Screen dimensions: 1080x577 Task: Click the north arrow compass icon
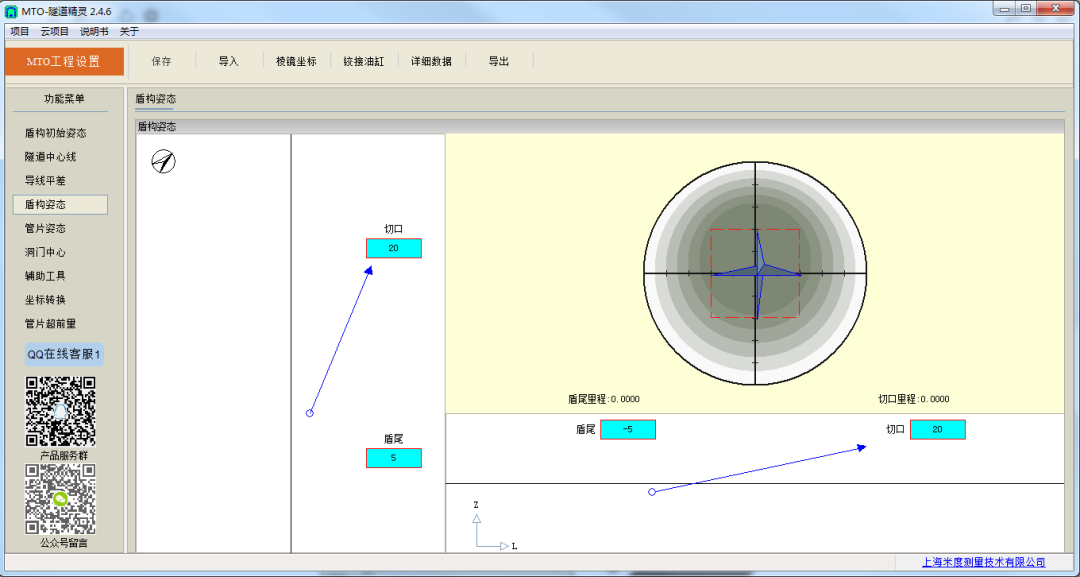point(163,161)
